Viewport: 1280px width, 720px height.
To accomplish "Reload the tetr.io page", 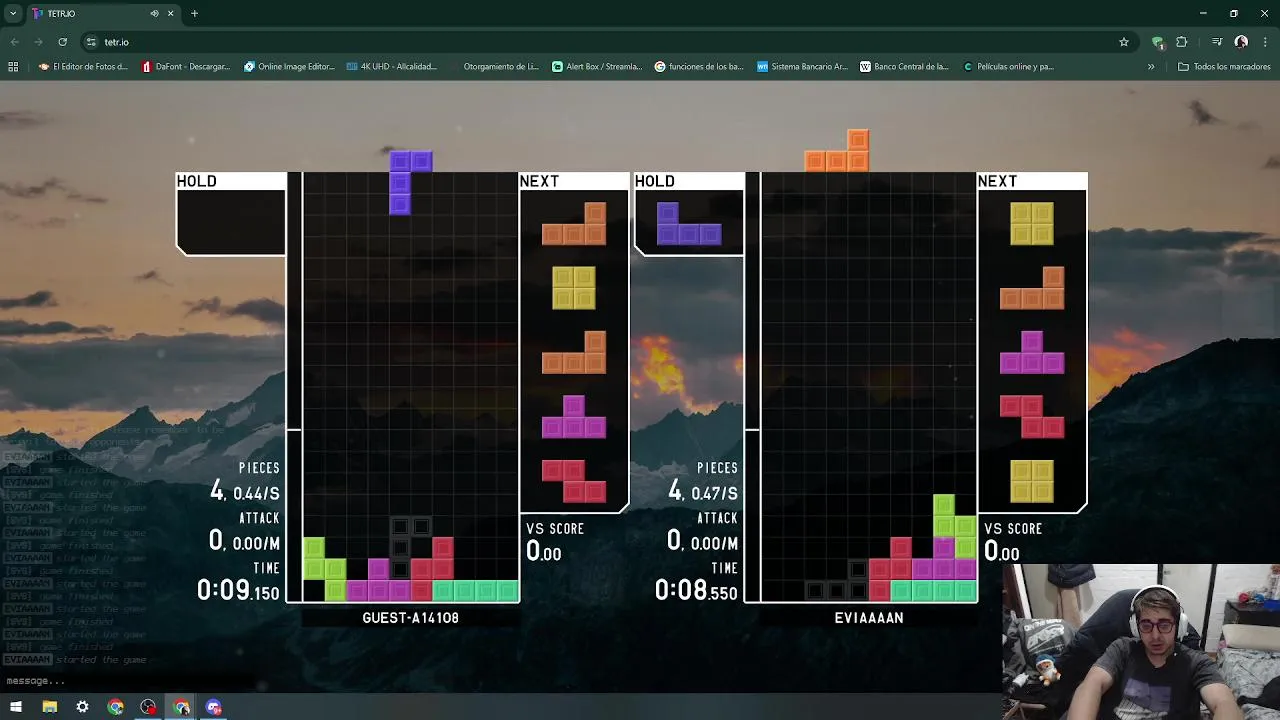I will 62,42.
